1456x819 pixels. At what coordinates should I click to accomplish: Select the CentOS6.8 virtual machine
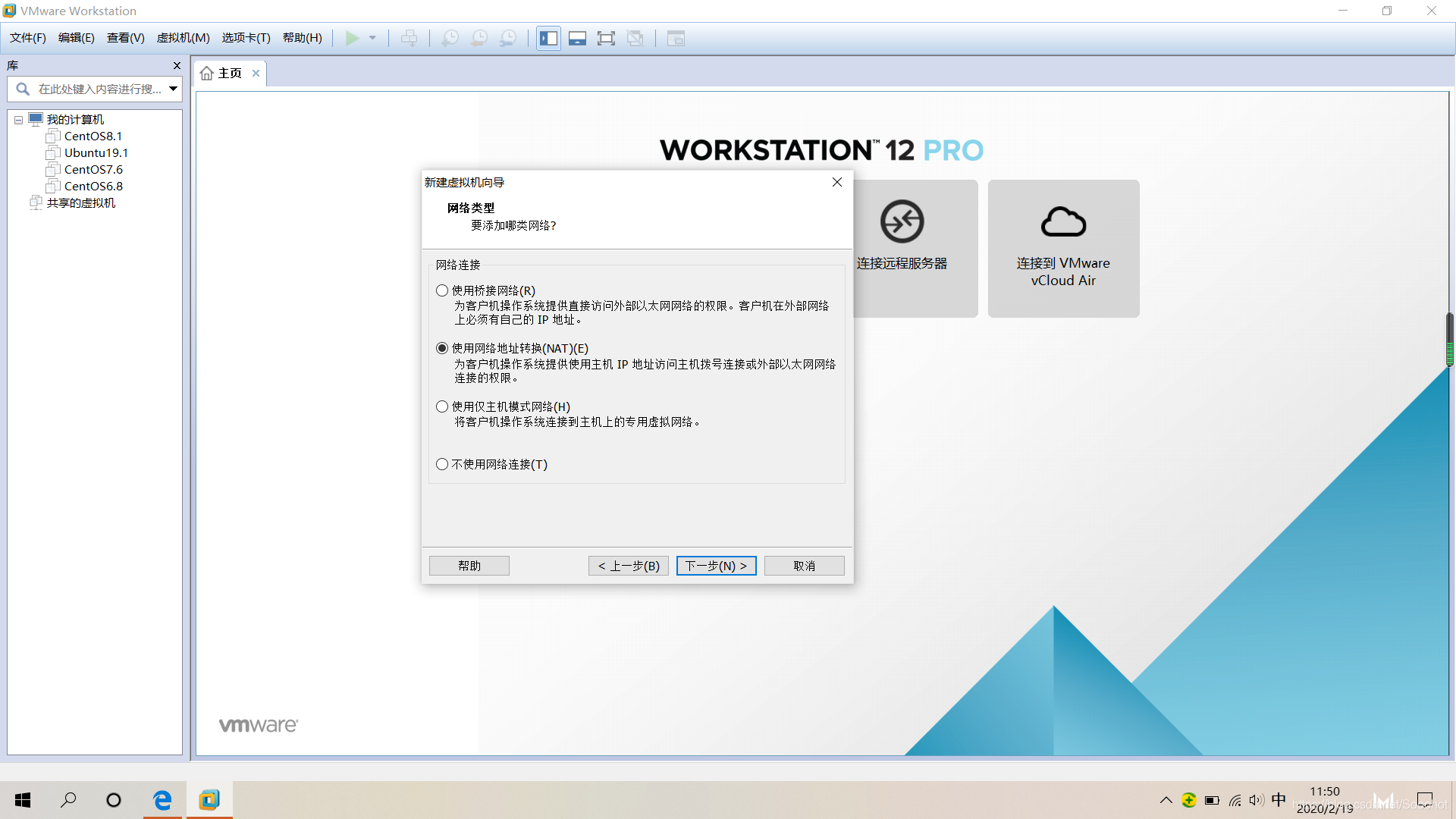click(x=93, y=187)
